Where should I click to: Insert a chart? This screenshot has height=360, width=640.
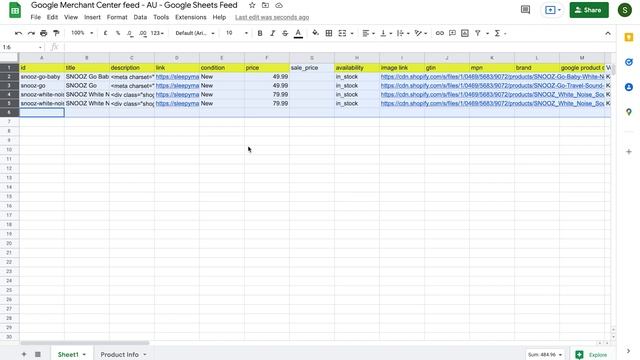(465, 33)
